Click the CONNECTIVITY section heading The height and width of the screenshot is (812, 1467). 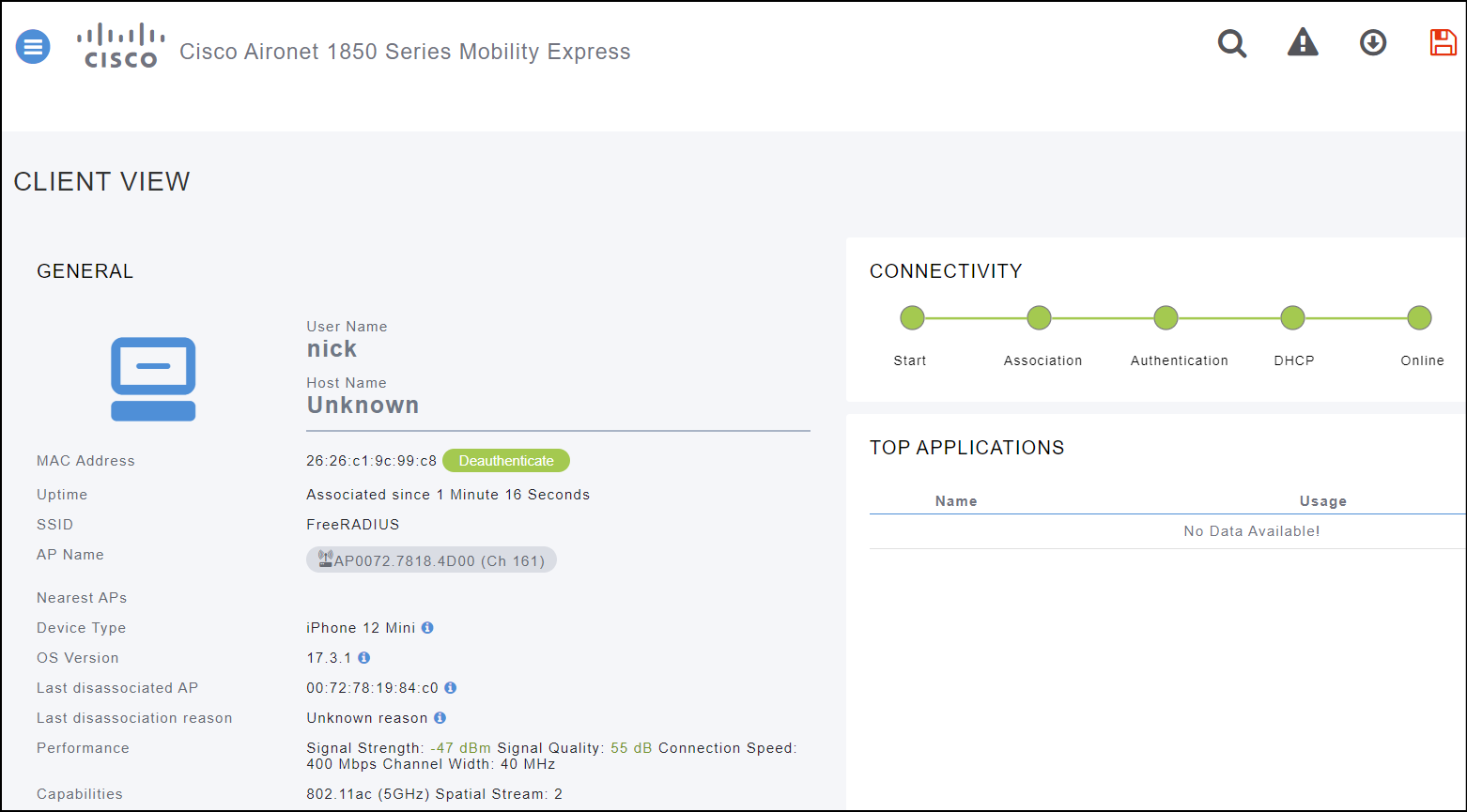tap(946, 271)
